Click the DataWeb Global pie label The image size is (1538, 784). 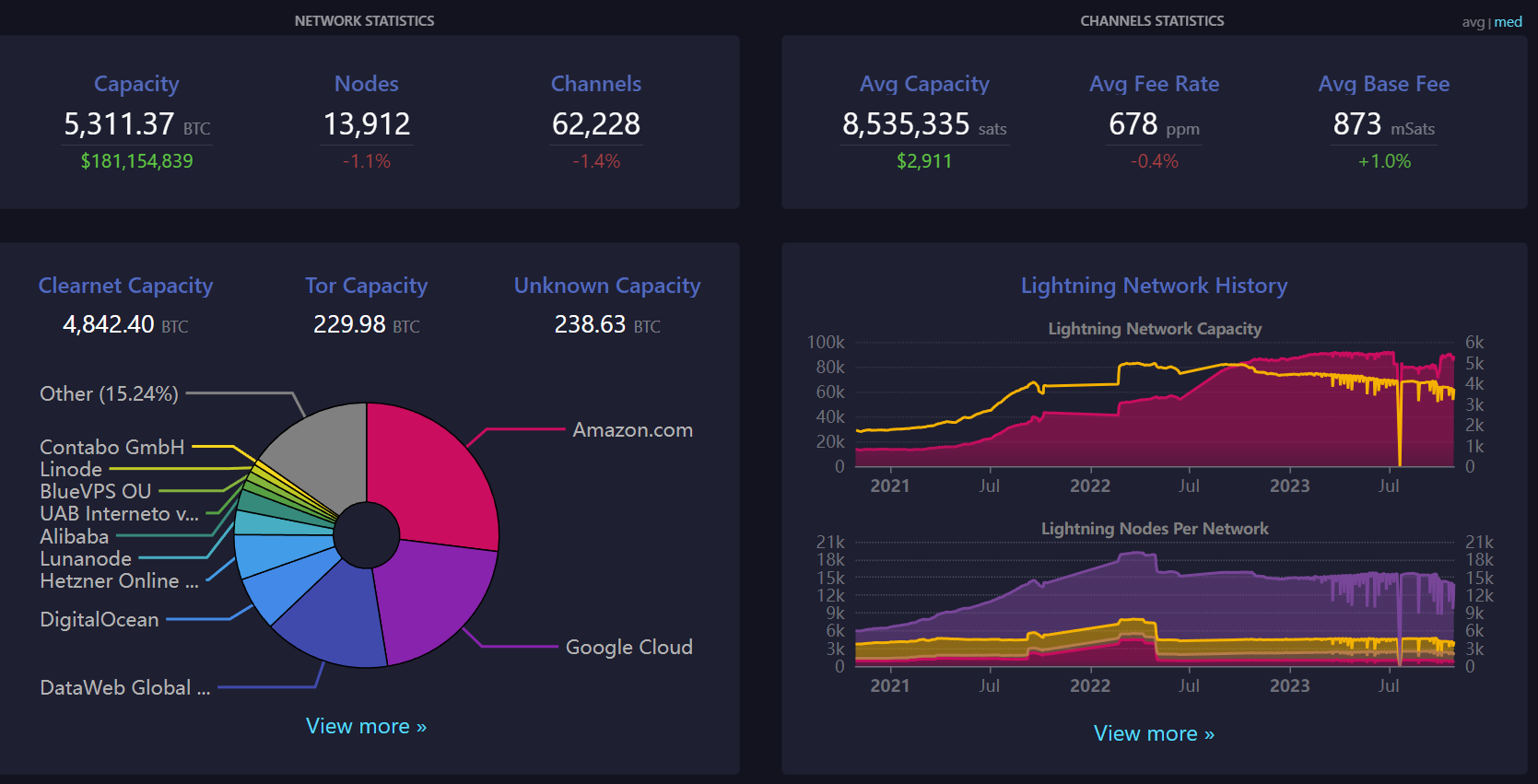tap(124, 687)
